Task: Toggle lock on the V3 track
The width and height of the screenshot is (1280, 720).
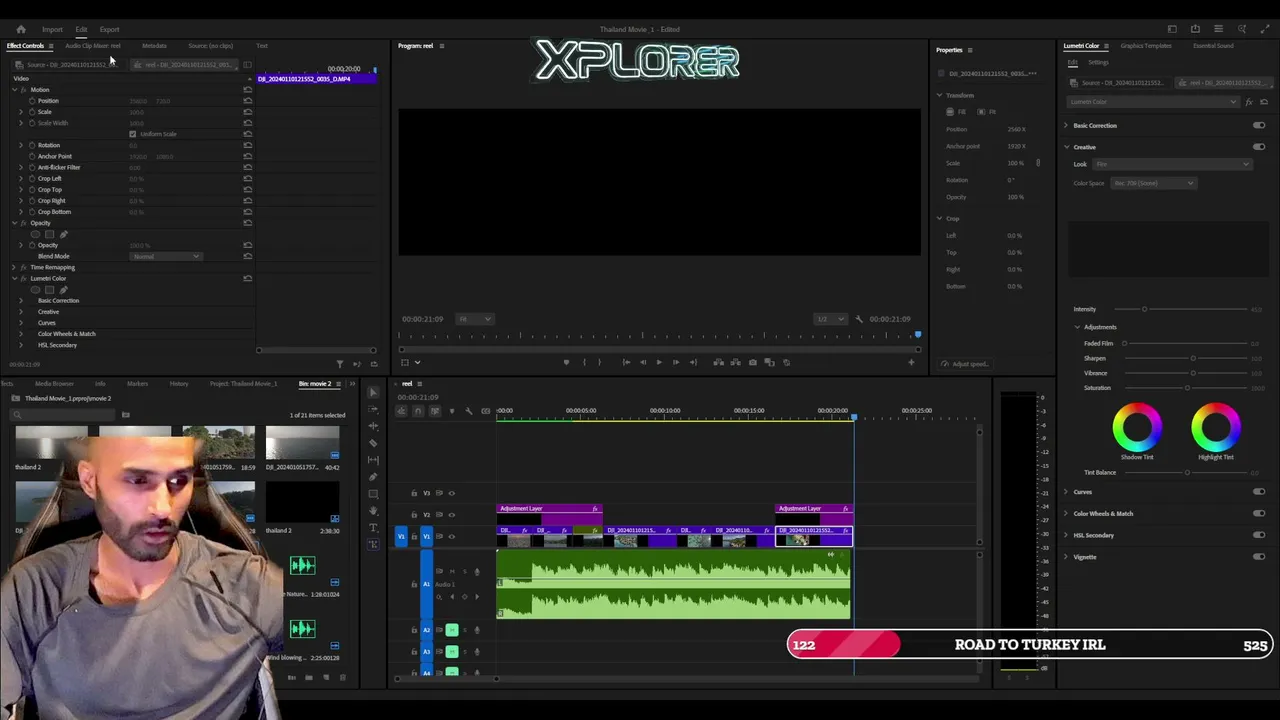Action: coord(414,493)
